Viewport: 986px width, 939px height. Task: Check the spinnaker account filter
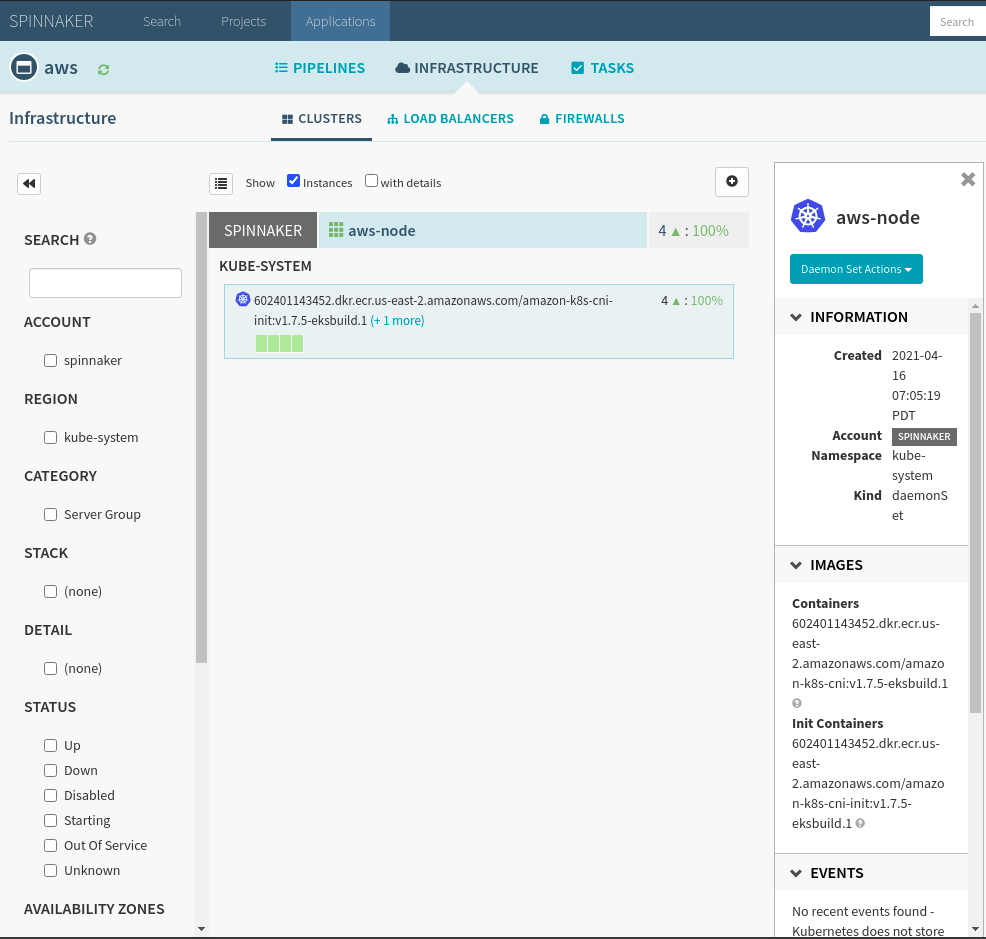[x=50, y=360]
